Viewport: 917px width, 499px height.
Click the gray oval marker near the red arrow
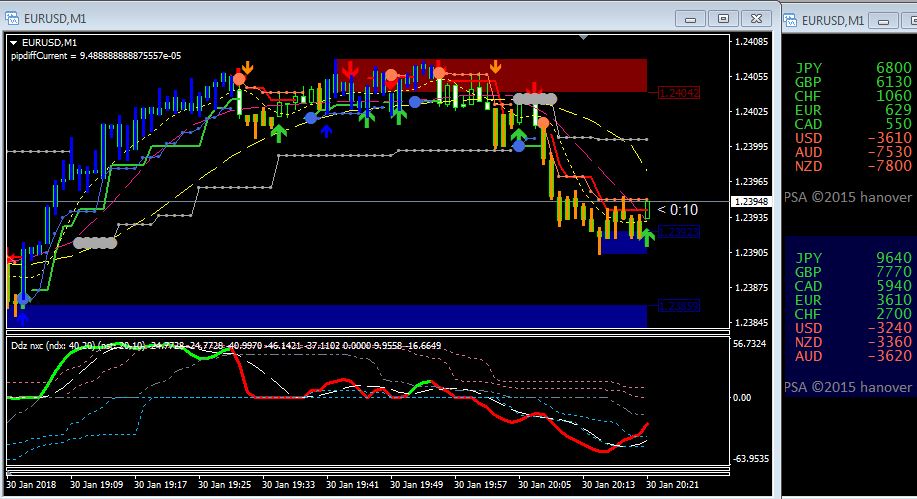click(534, 99)
